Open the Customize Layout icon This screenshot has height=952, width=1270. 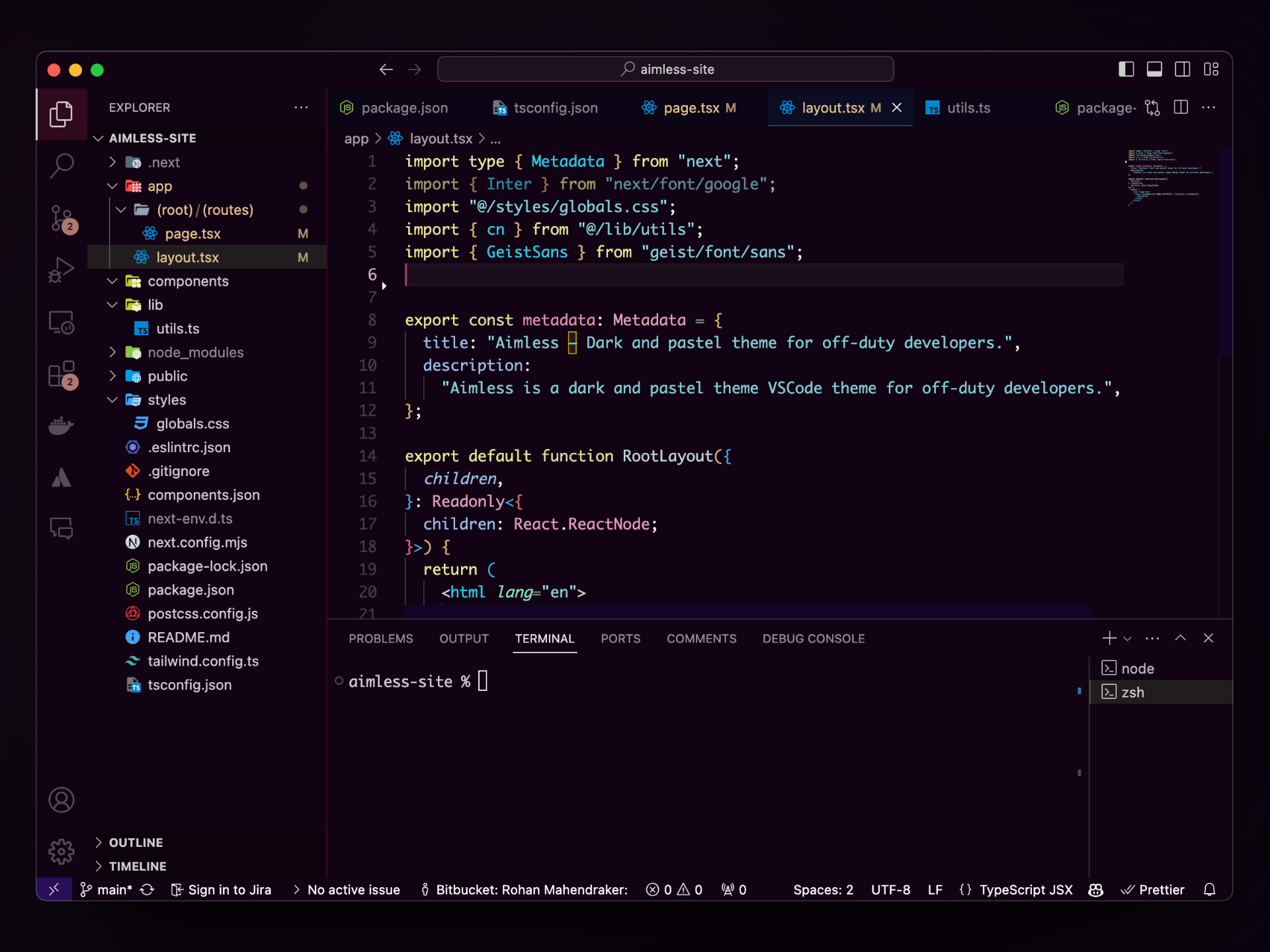1211,69
